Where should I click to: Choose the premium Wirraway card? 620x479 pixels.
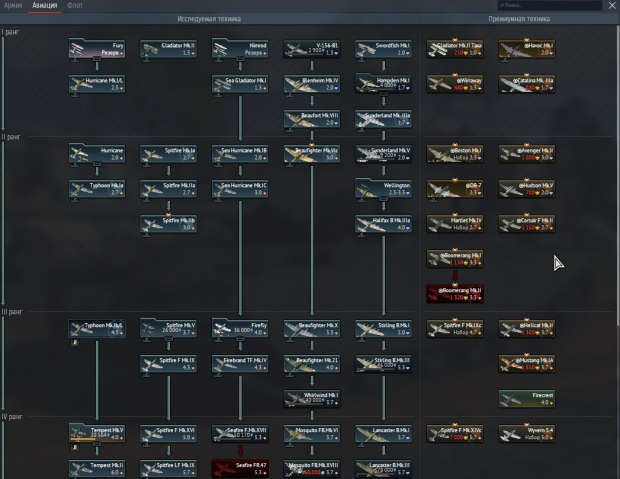(455, 84)
